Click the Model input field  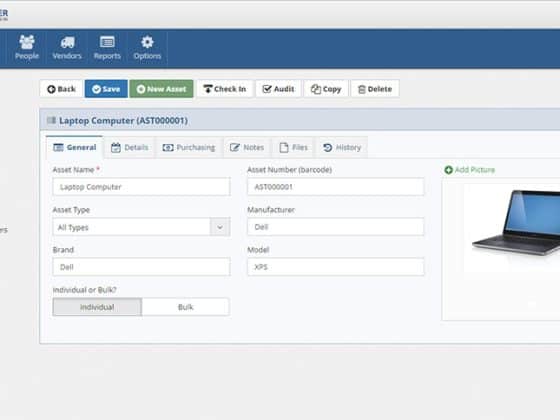(x=336, y=267)
